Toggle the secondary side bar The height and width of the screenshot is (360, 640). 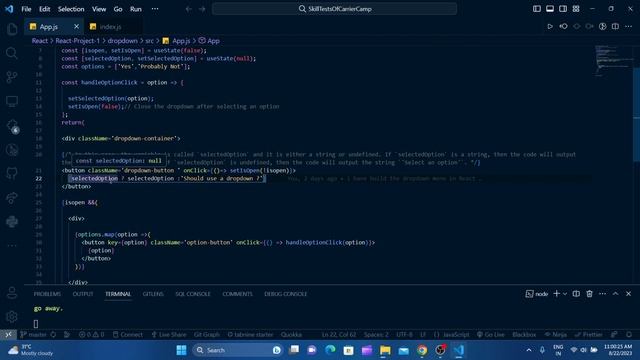tap(563, 9)
